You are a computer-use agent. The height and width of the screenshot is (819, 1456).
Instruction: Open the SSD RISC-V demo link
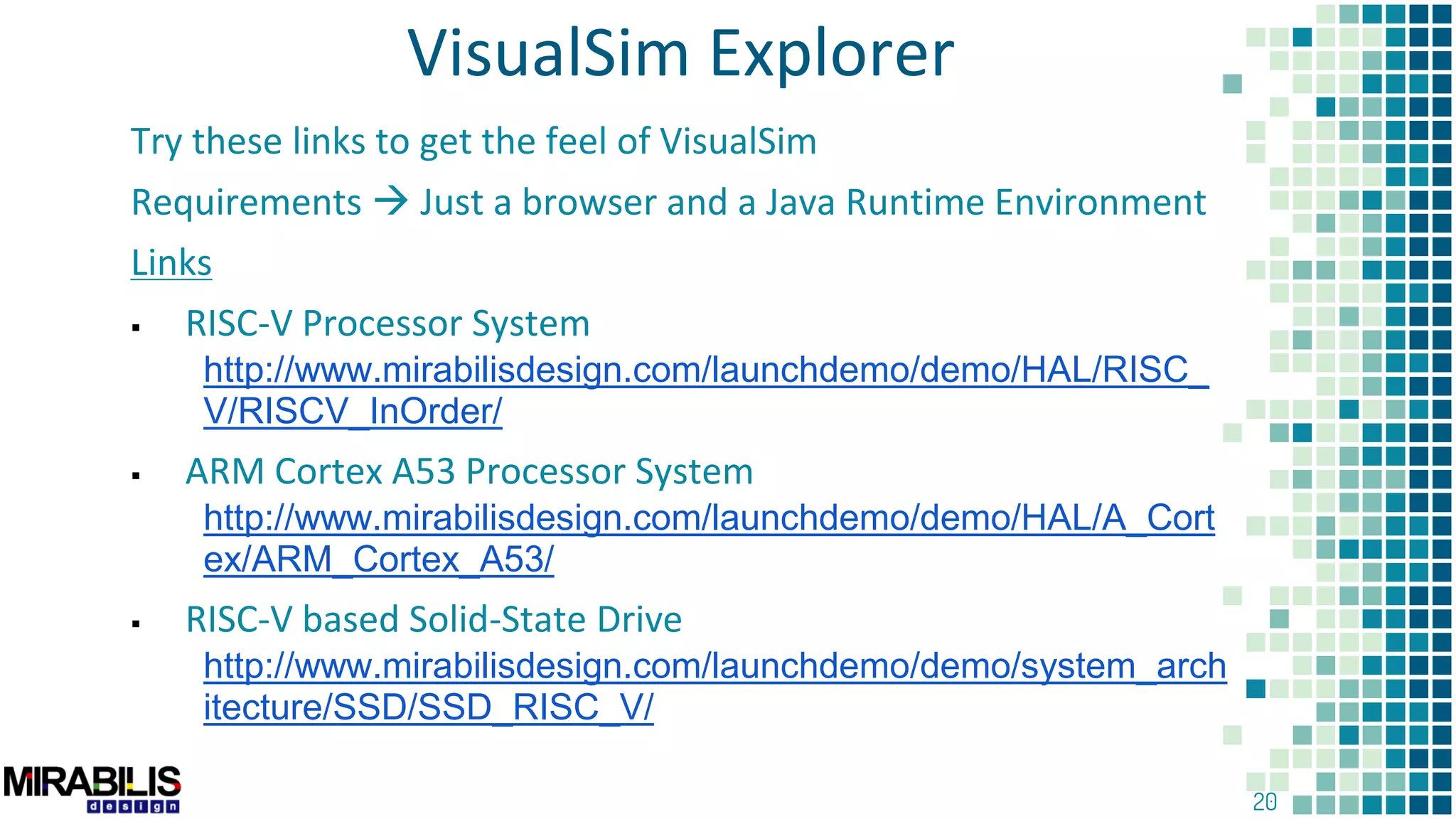point(714,685)
